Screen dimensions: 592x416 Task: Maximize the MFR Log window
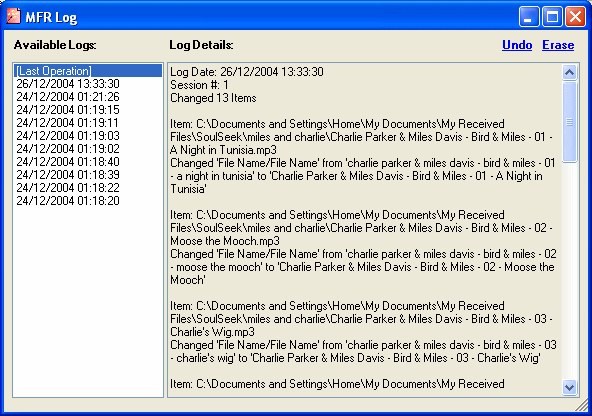552,17
